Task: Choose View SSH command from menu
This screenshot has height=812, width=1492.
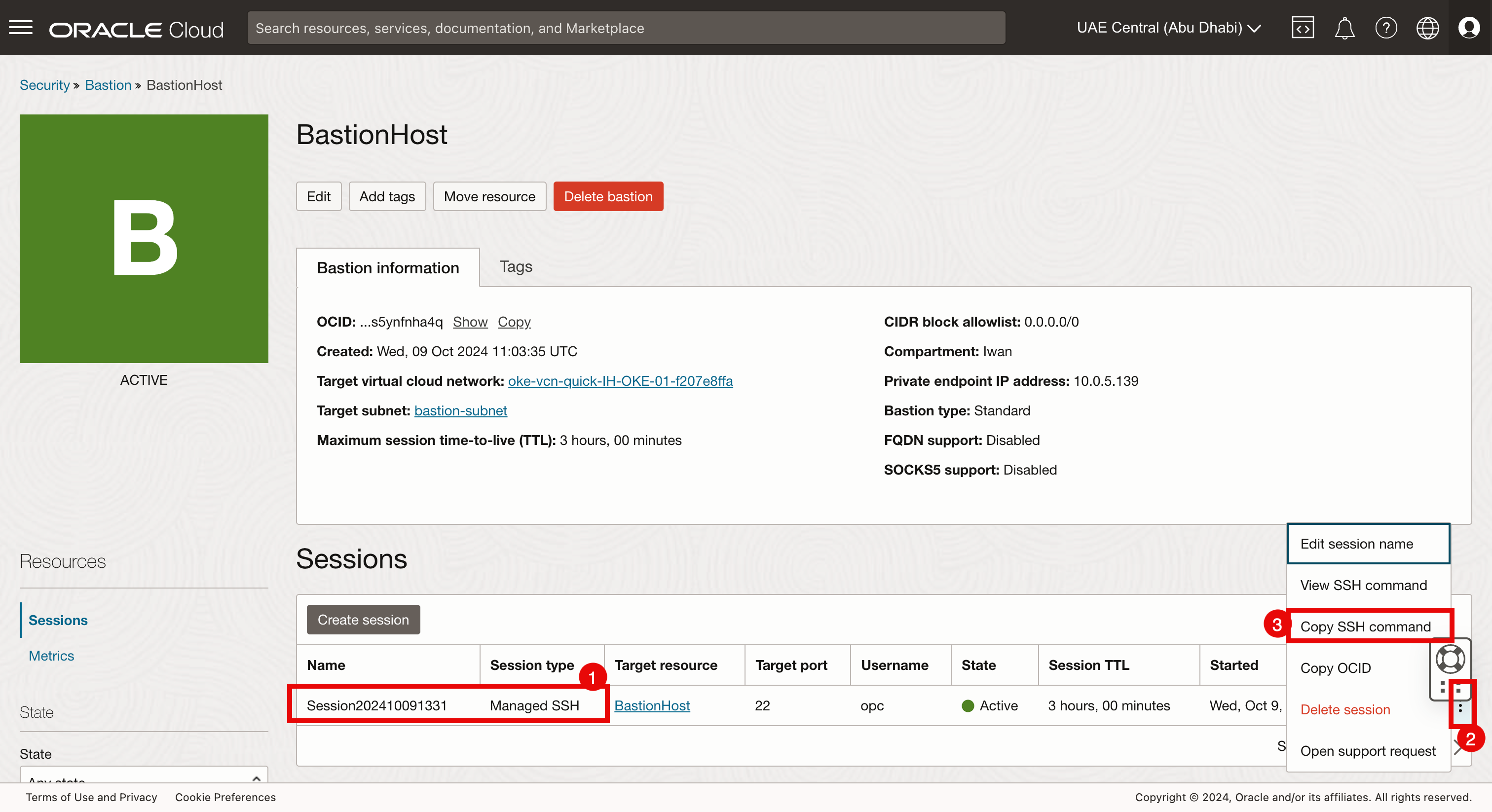Action: tap(1363, 585)
